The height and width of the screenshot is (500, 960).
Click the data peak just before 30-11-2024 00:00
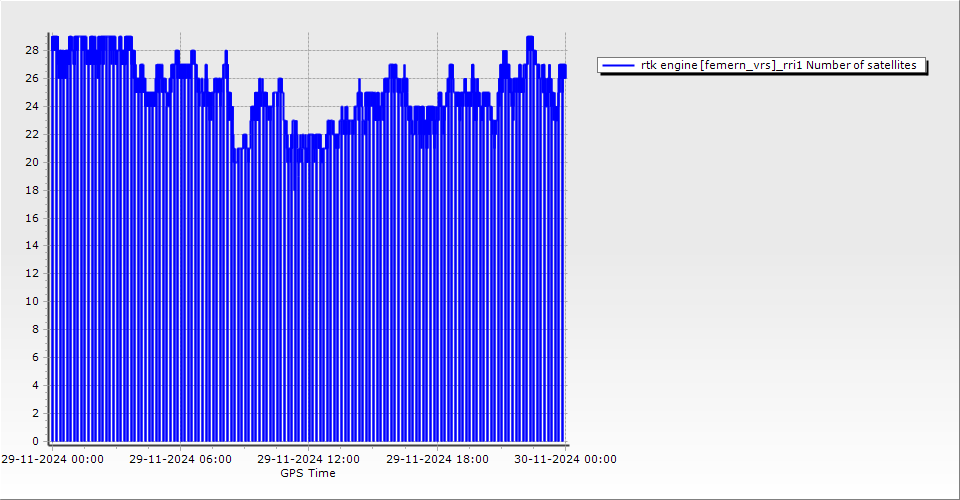[x=530, y=40]
